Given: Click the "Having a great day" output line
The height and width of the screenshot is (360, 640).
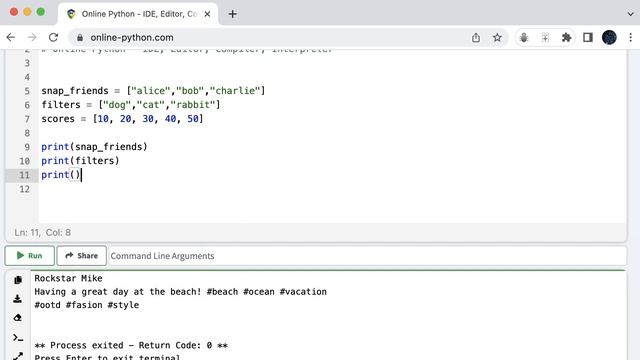Looking at the screenshot, I should coord(180,292).
